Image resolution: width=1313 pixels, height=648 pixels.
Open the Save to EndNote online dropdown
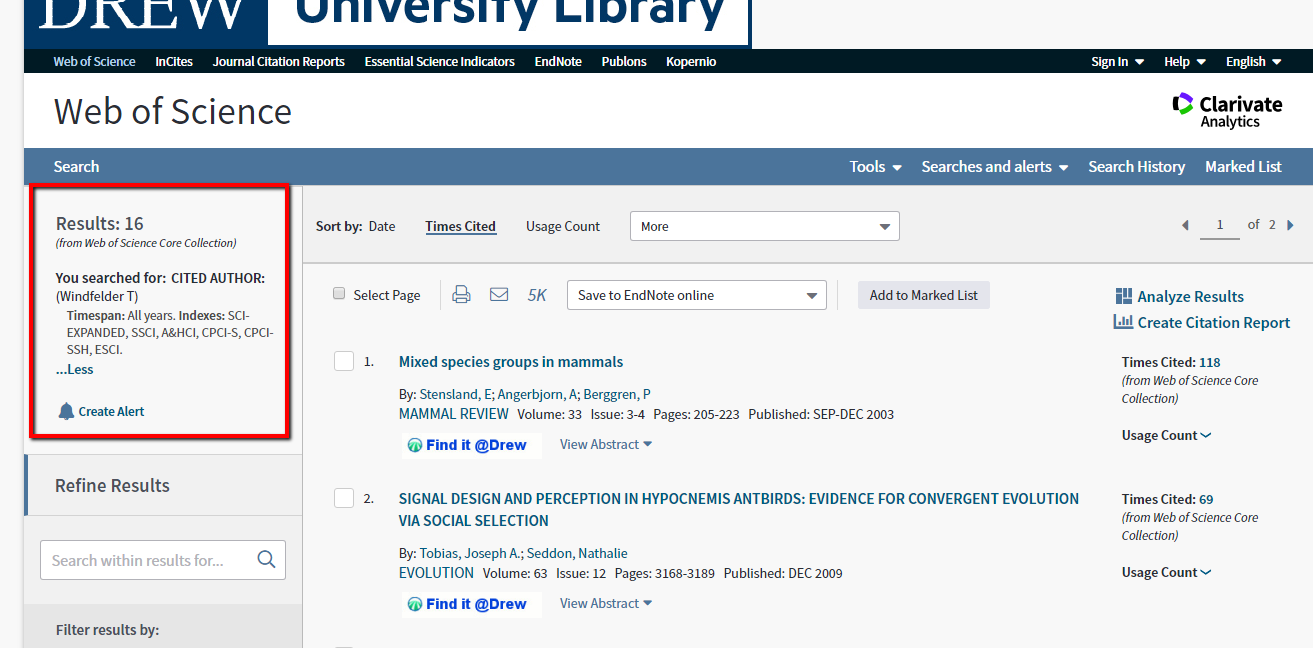[697, 295]
